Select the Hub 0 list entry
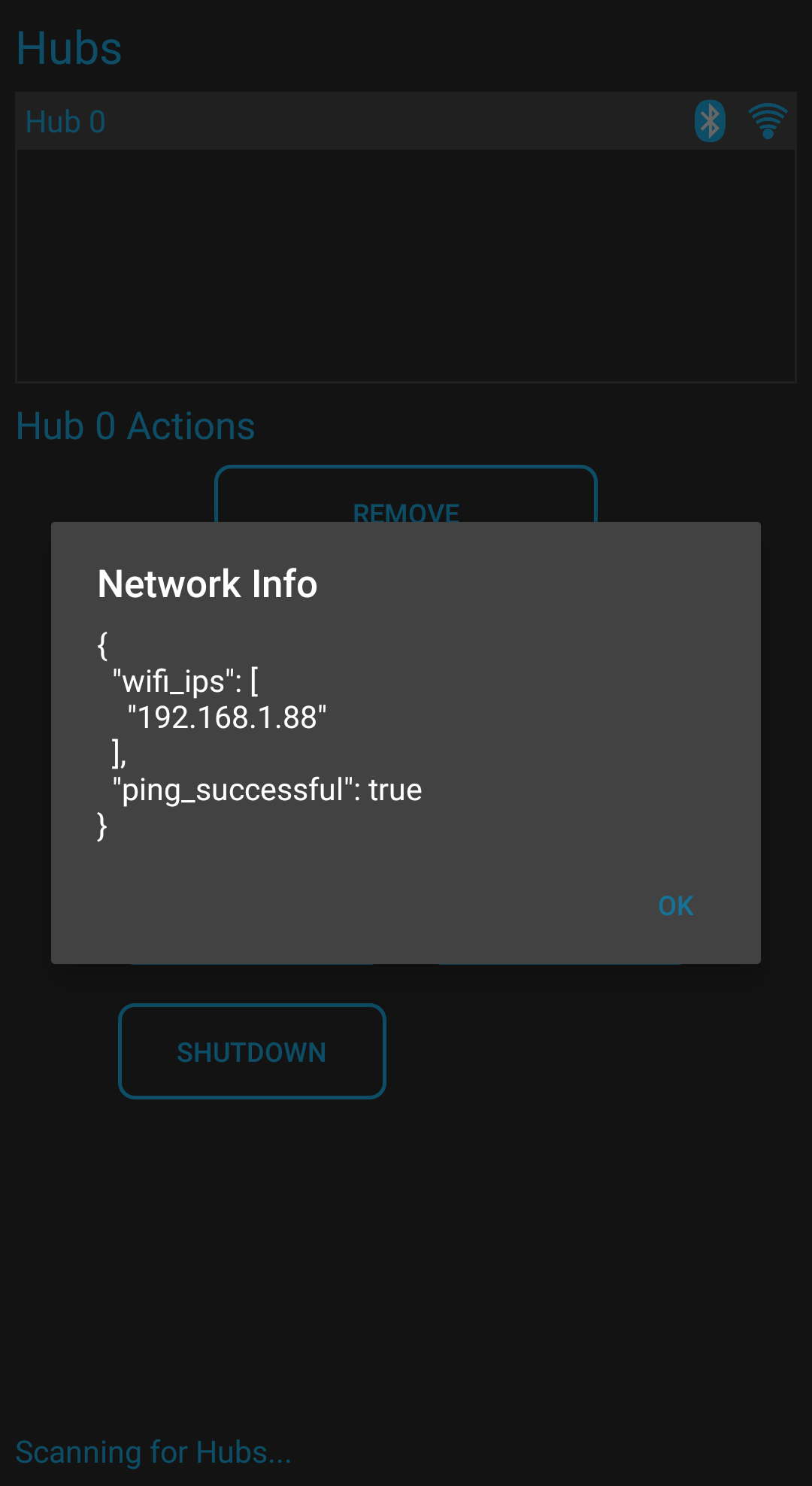Viewport: 812px width, 1486px height. pyautogui.click(x=406, y=121)
